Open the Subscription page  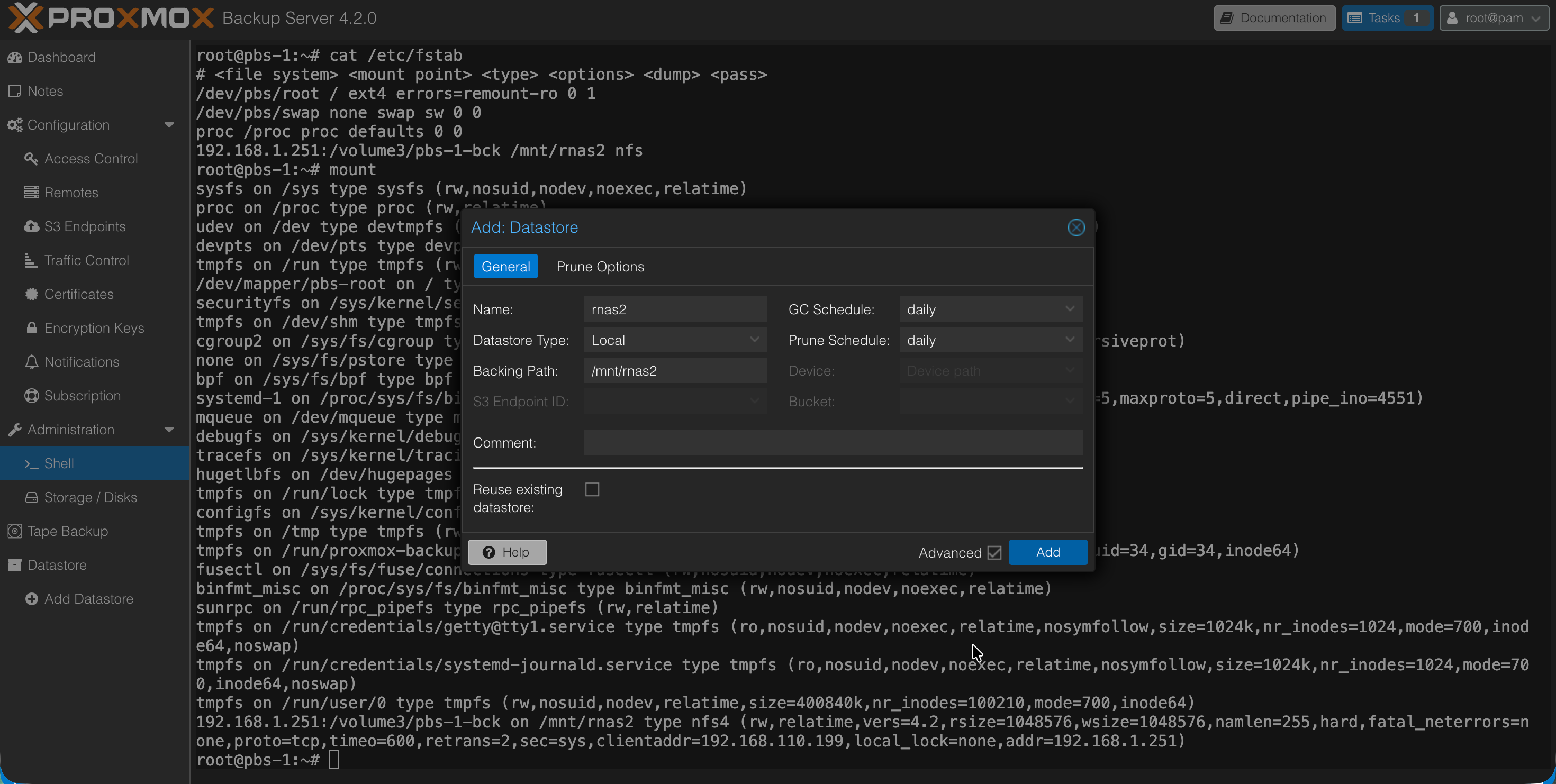95,395
